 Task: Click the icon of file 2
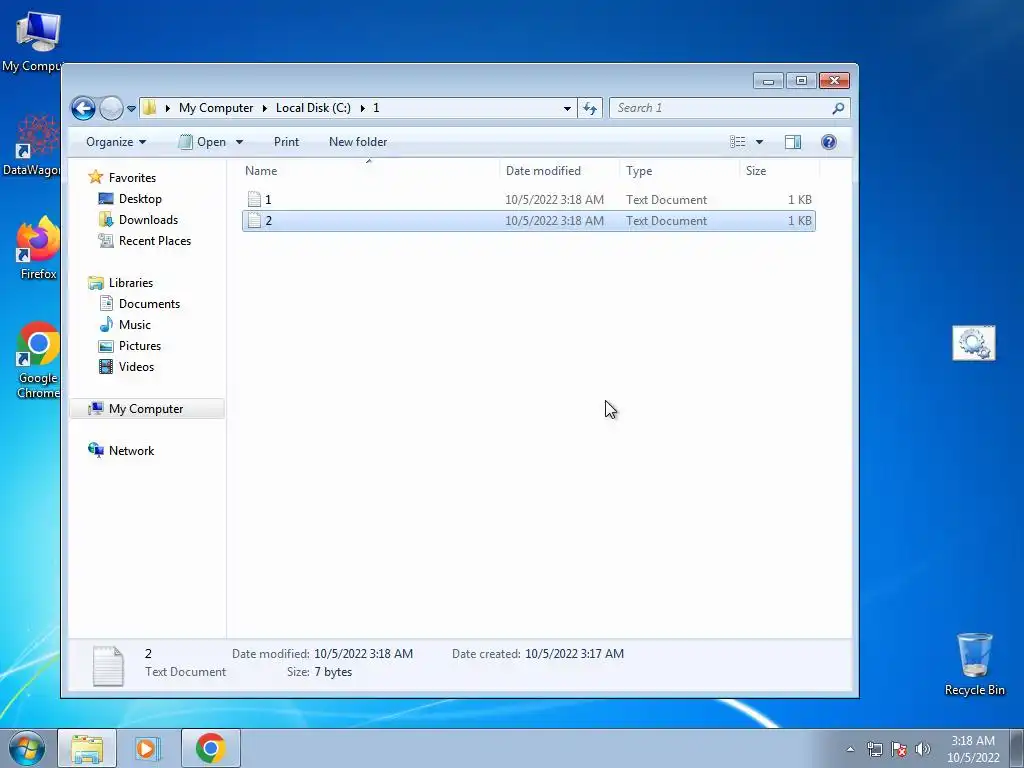pyautogui.click(x=255, y=221)
